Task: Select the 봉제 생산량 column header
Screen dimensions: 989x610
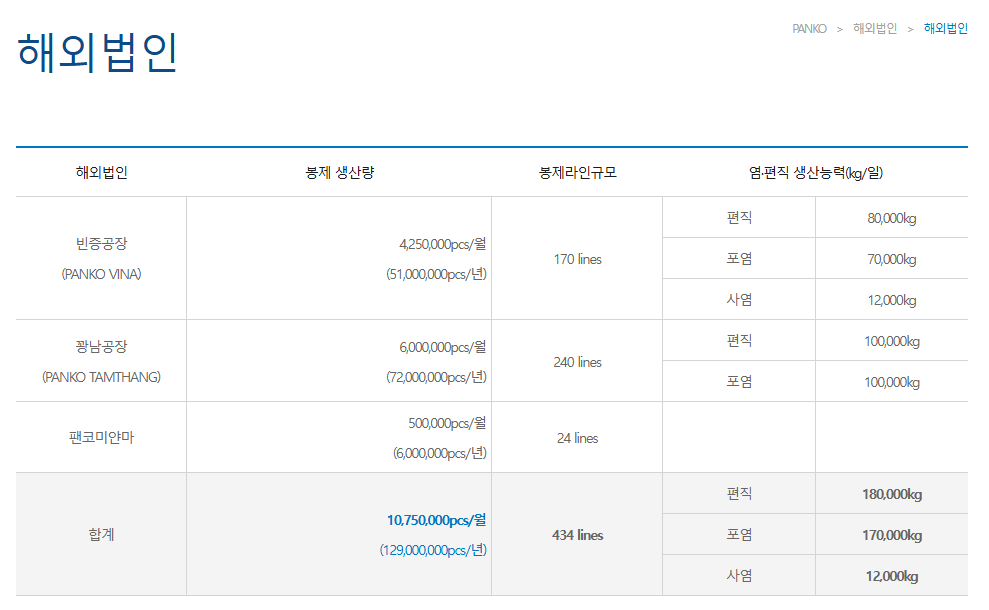Action: tap(338, 170)
